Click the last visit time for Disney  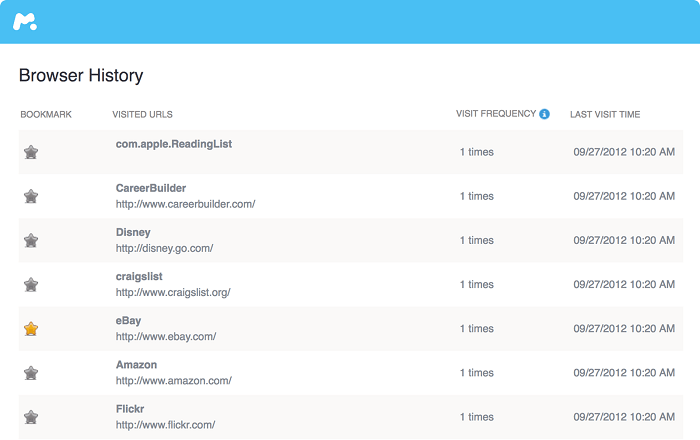pos(624,241)
